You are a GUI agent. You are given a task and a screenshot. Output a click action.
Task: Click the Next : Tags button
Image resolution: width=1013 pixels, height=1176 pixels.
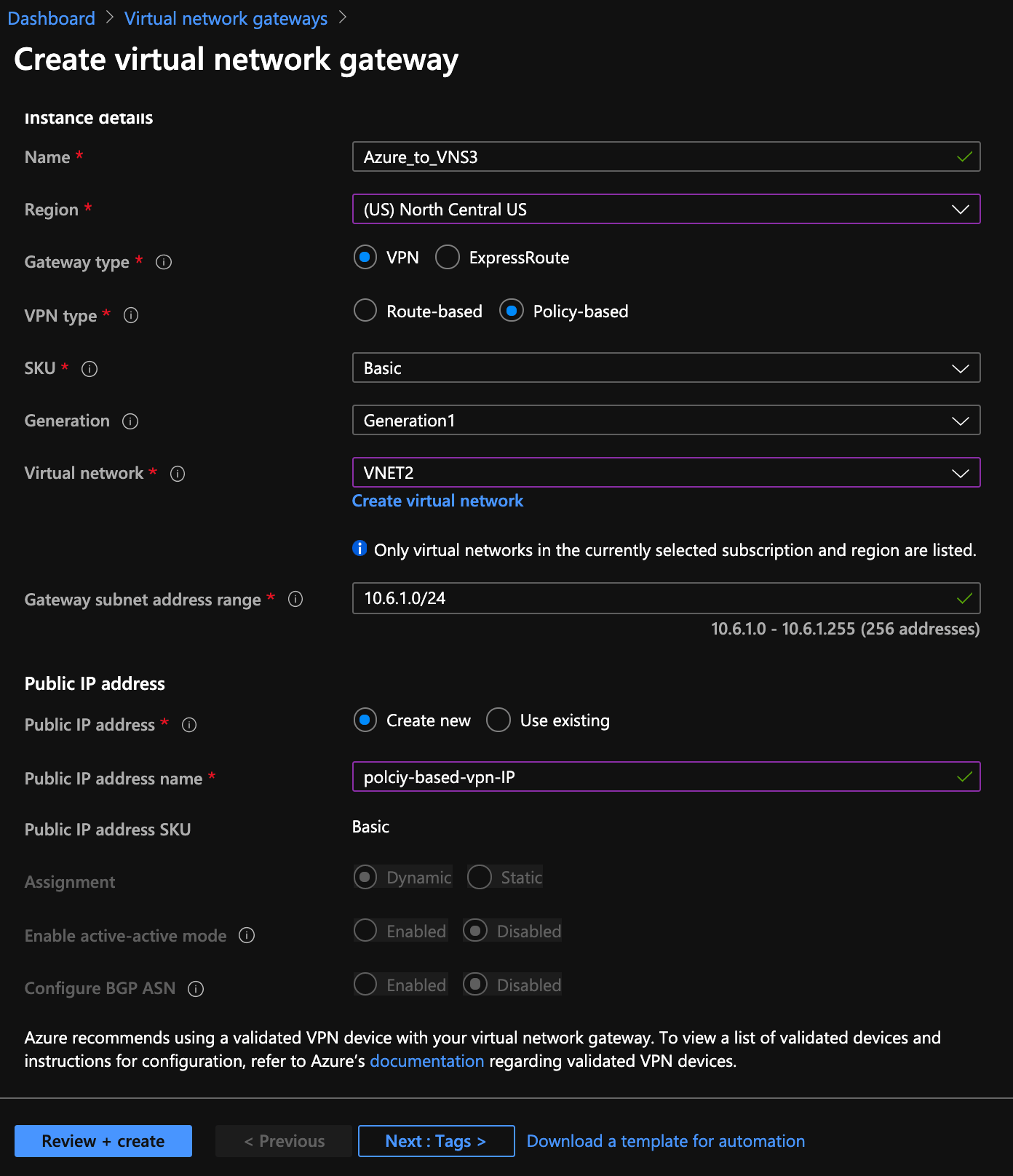(437, 1141)
